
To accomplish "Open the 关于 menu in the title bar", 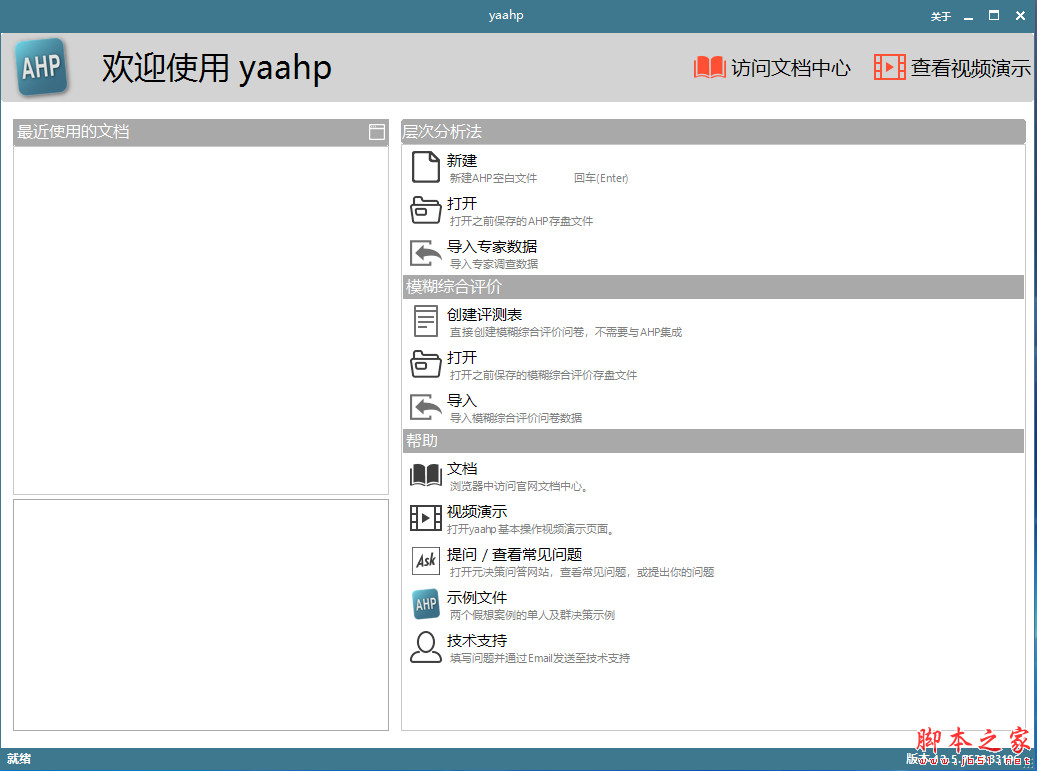I will [941, 15].
